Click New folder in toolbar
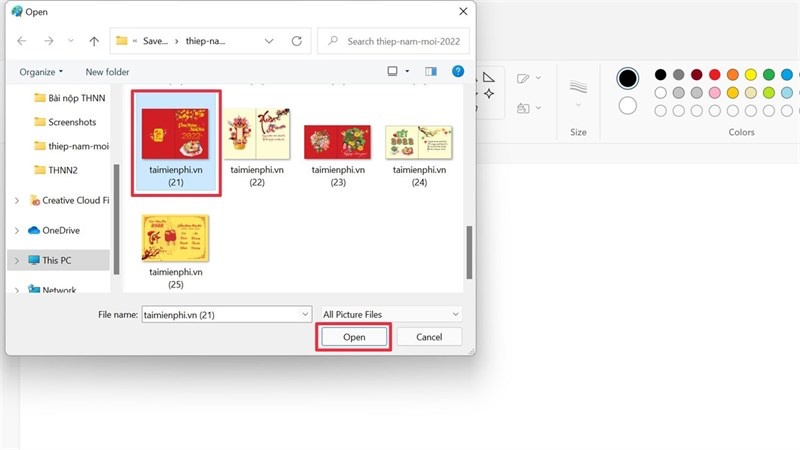The width and height of the screenshot is (800, 450). [107, 72]
